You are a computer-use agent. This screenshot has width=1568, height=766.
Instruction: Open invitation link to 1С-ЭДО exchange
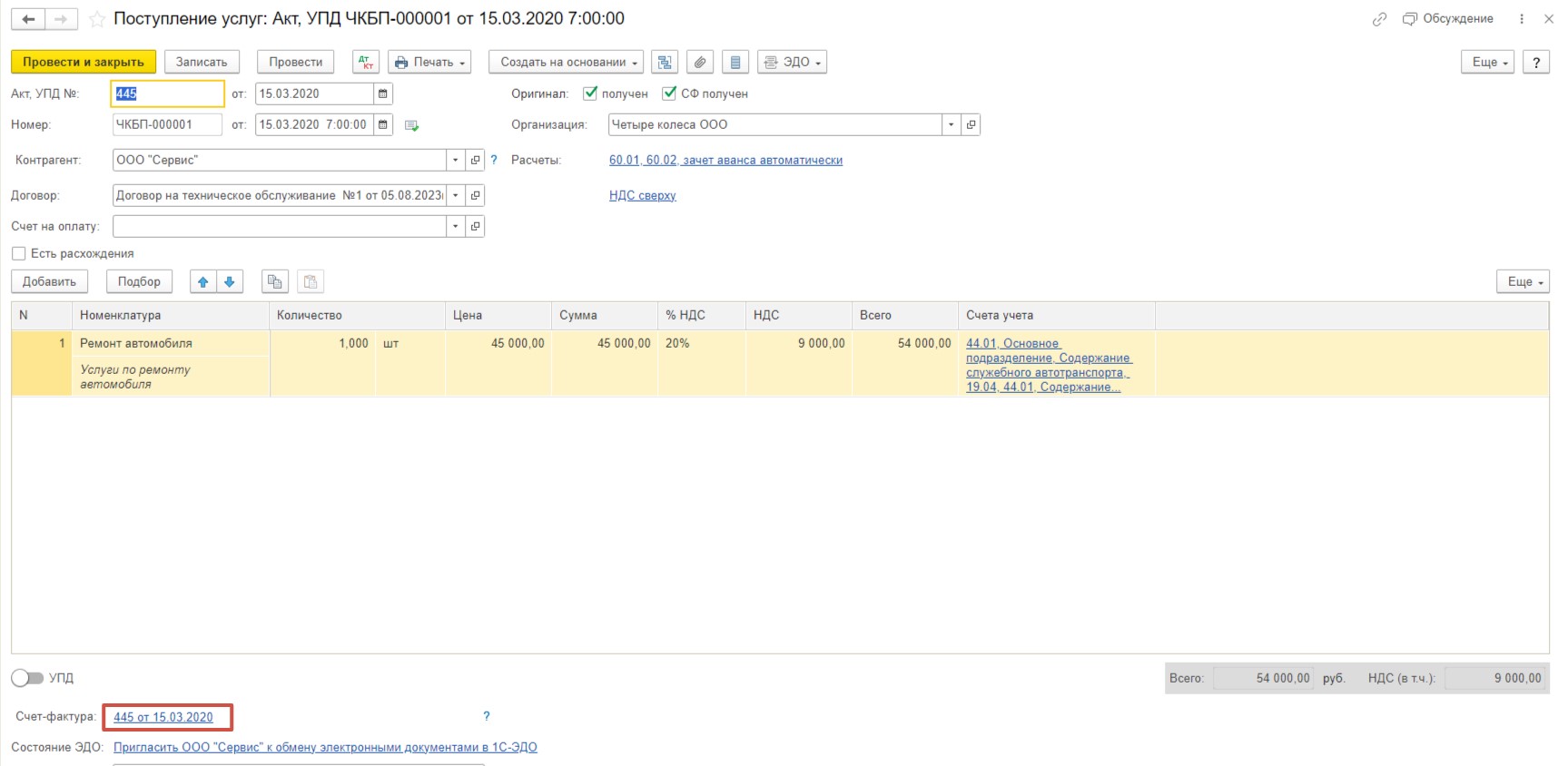click(325, 747)
